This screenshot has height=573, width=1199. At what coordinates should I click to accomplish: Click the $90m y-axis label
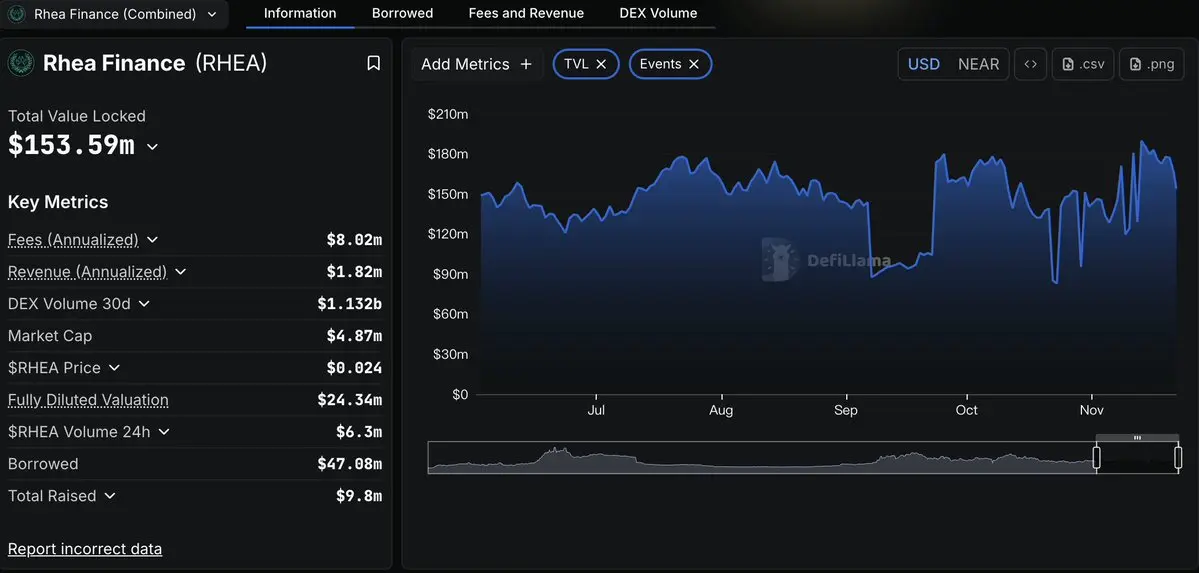(450, 274)
